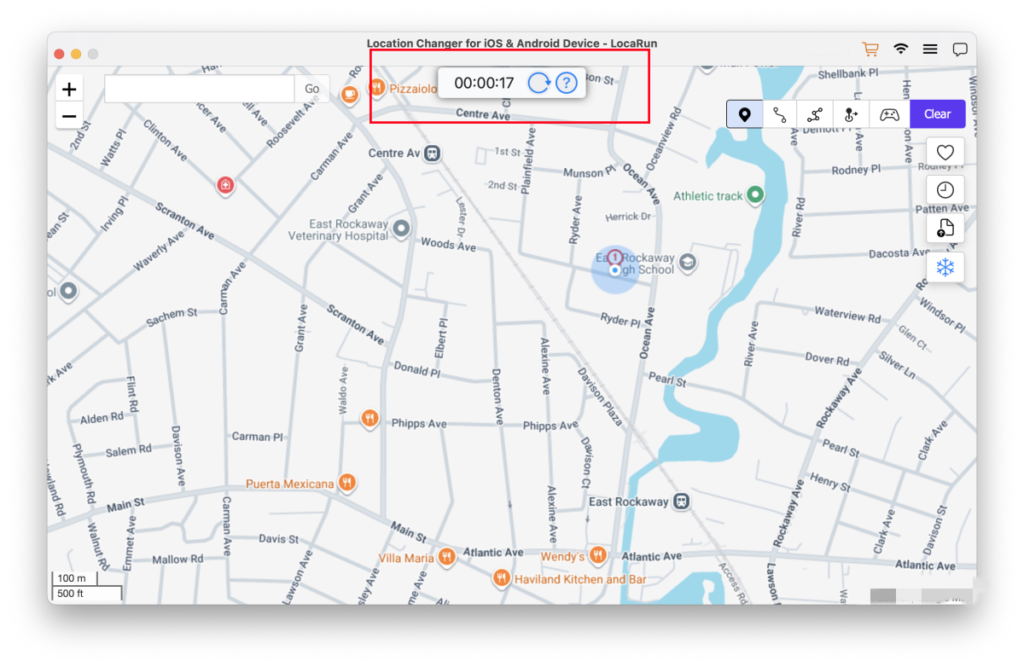Screen dimensions: 1024x667
Task: Click the Woods Ave street label
Action: pyautogui.click(x=448, y=244)
